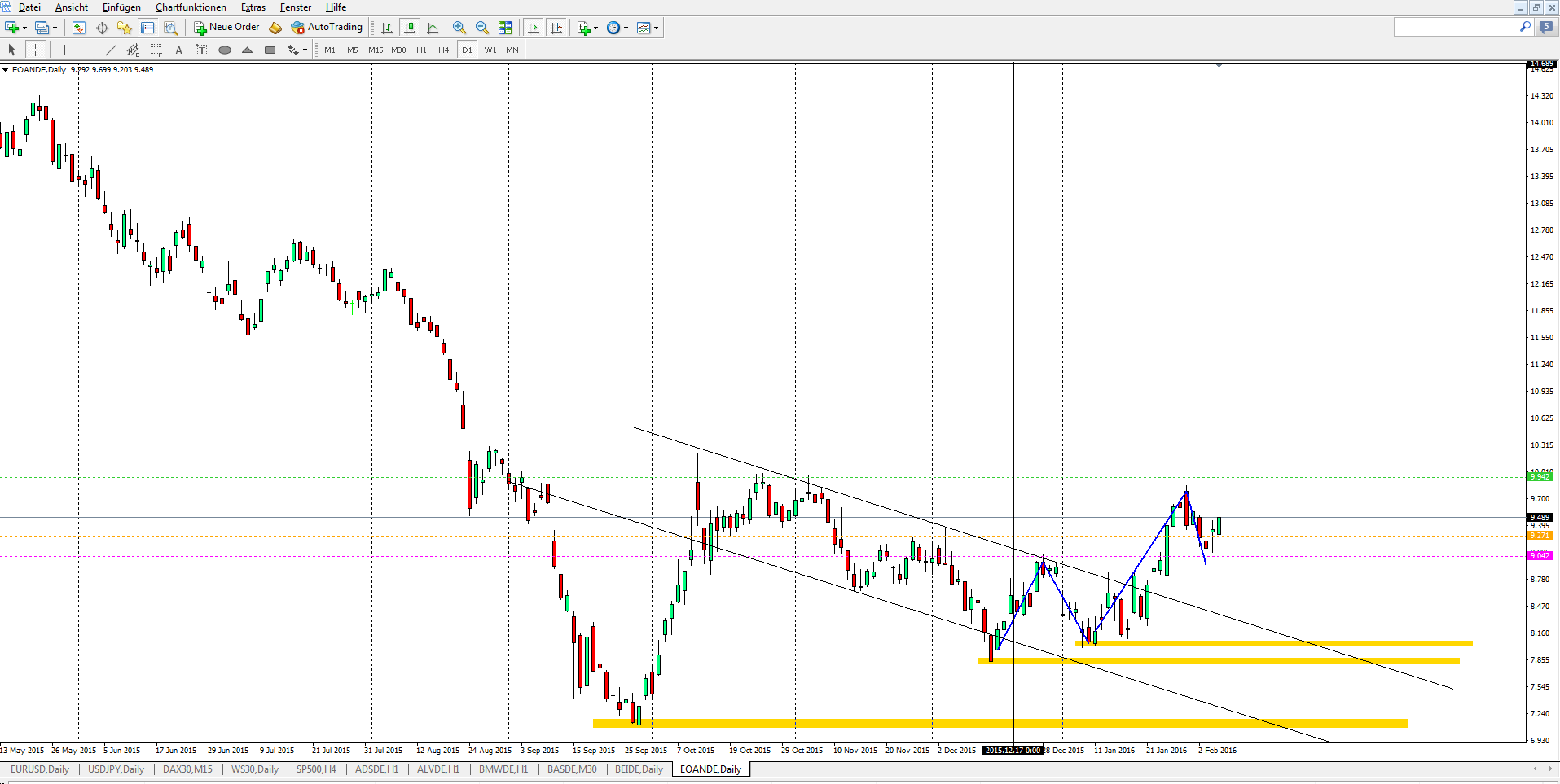Switch to the DAX30,M15 chart tab
This screenshot has height=784, width=1560.
(187, 769)
